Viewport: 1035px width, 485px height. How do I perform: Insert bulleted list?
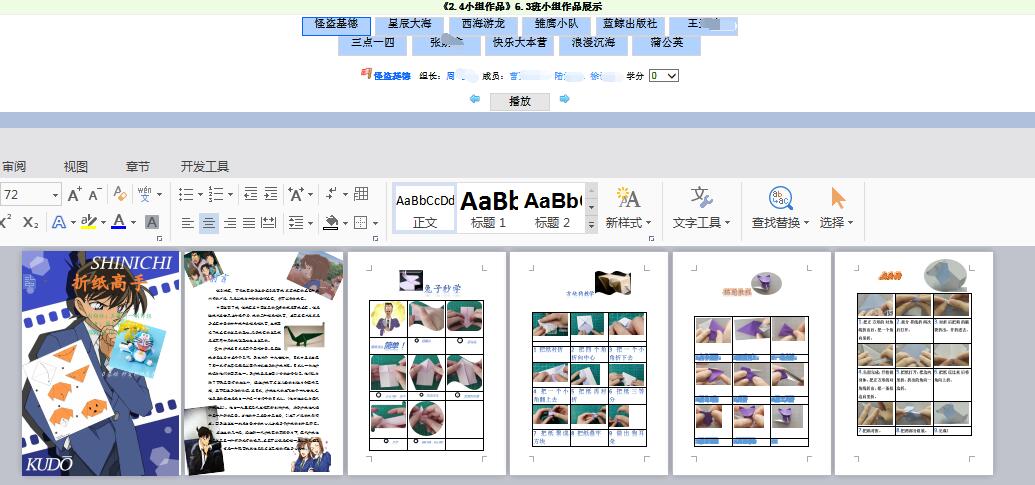pyautogui.click(x=185, y=195)
